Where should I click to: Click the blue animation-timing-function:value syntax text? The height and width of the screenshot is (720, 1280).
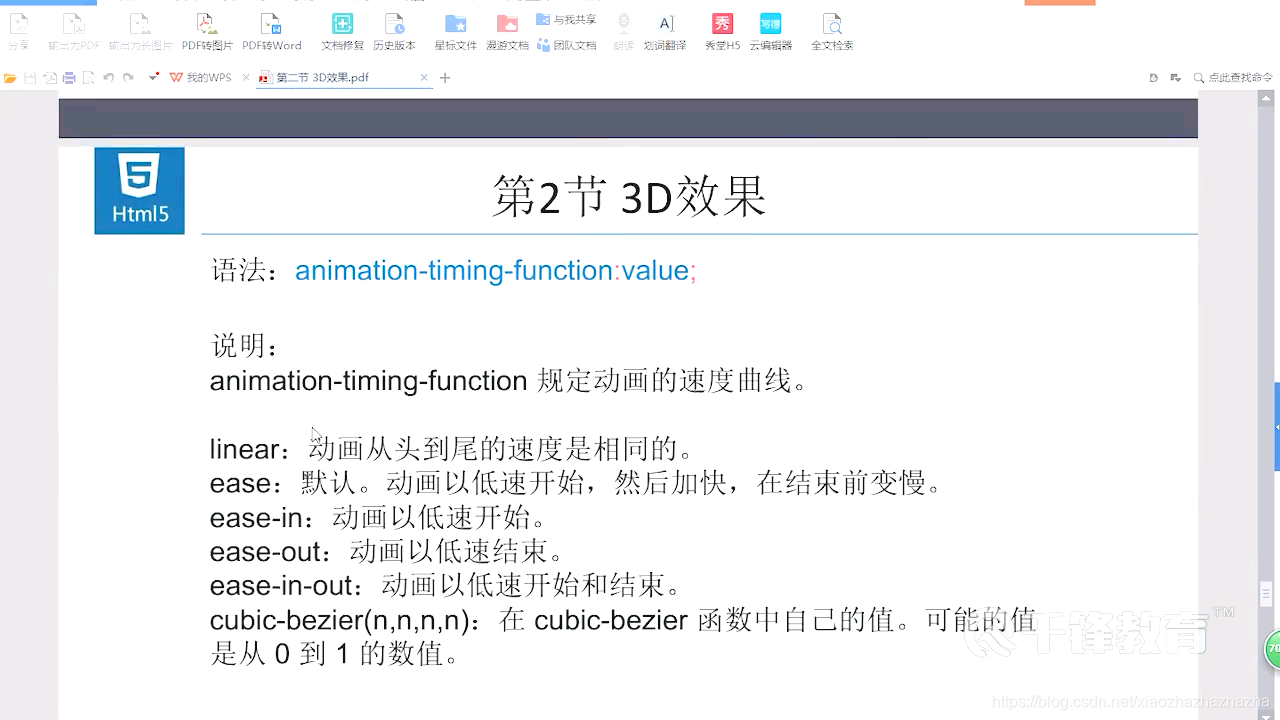(495, 270)
